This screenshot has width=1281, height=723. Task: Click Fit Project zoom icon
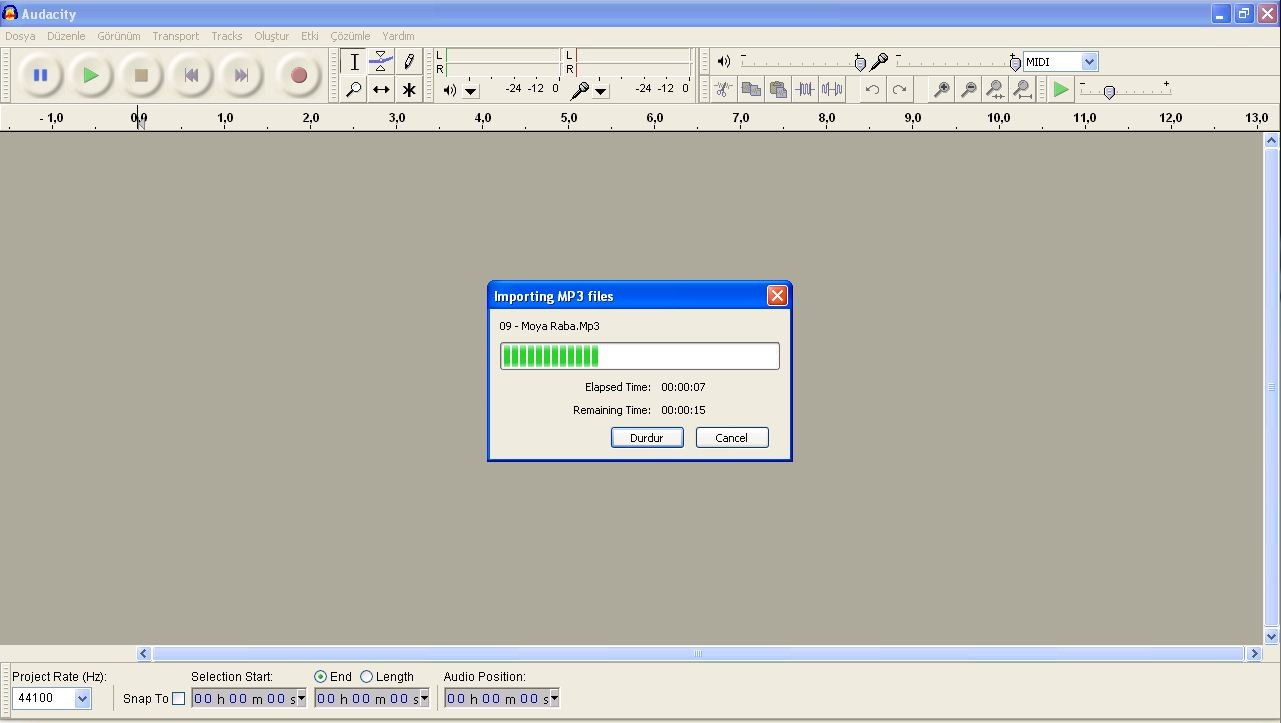tap(1022, 90)
